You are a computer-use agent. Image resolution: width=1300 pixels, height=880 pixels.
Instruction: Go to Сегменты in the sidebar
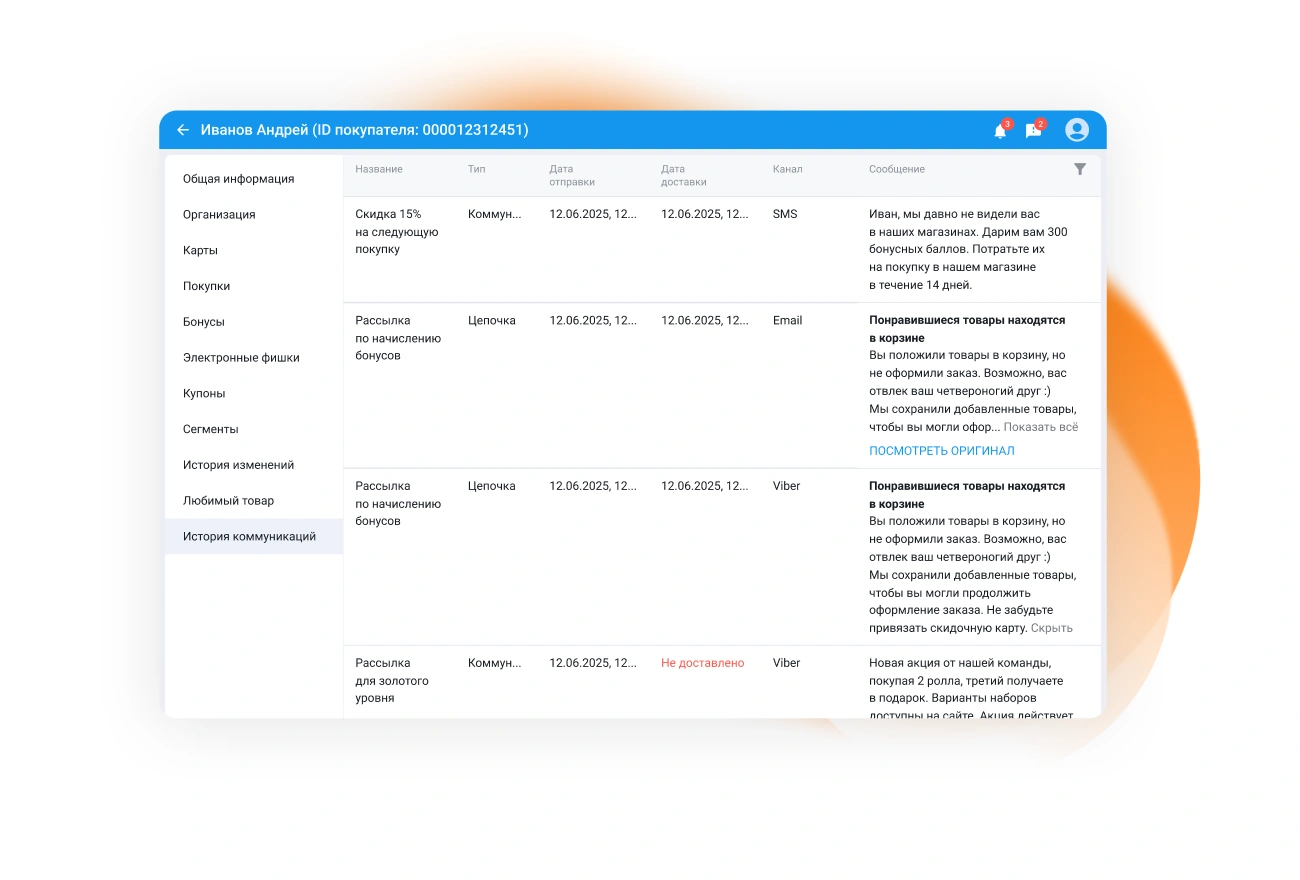pyautogui.click(x=210, y=429)
